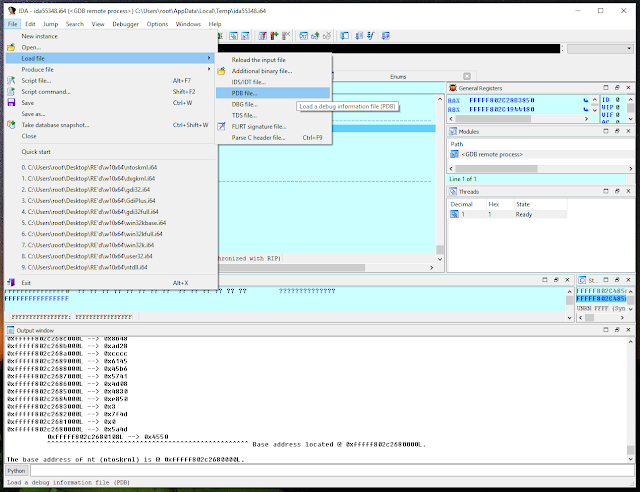The image size is (640, 492).
Task: Click the Open folder icon in File menu
Action: (11, 47)
